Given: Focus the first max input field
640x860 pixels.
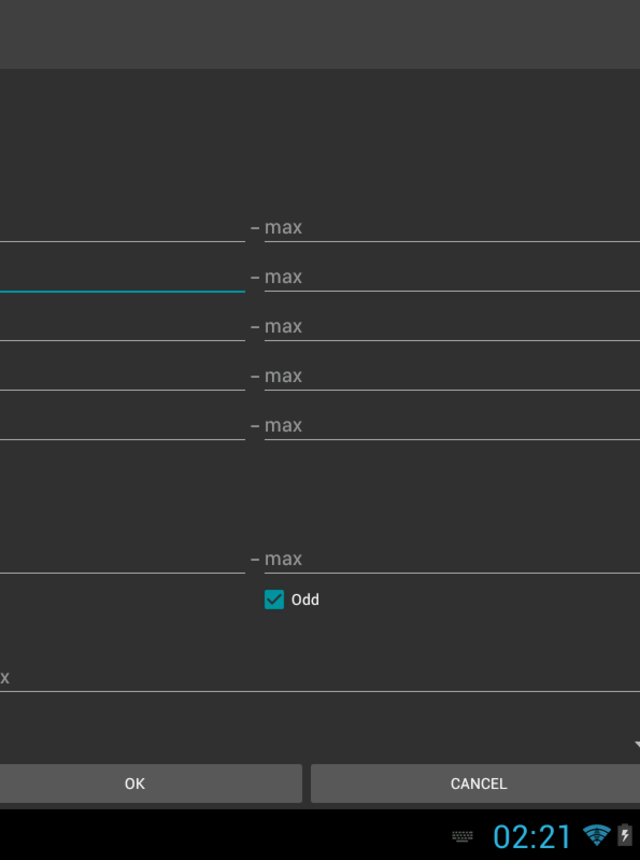Looking at the screenshot, I should [x=452, y=228].
